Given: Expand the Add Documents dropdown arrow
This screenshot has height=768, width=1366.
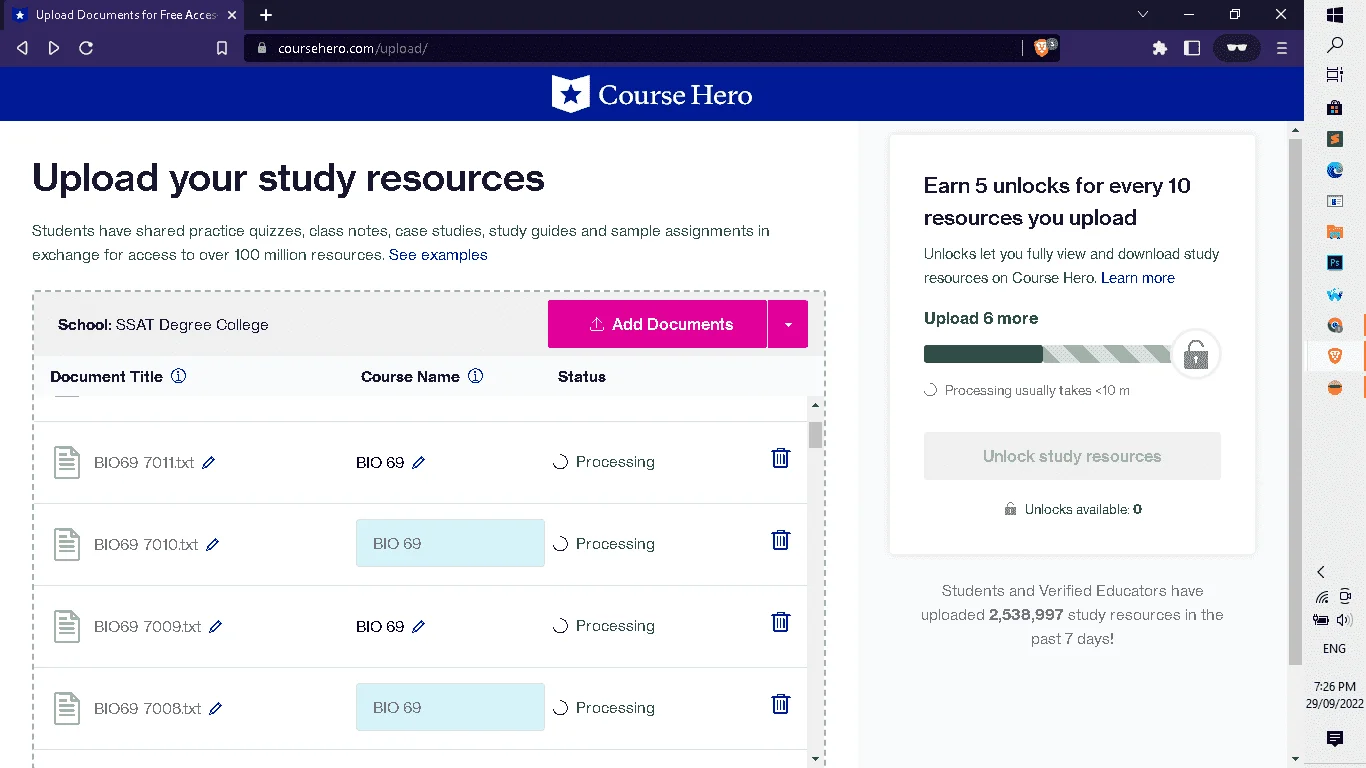Looking at the screenshot, I should point(788,324).
